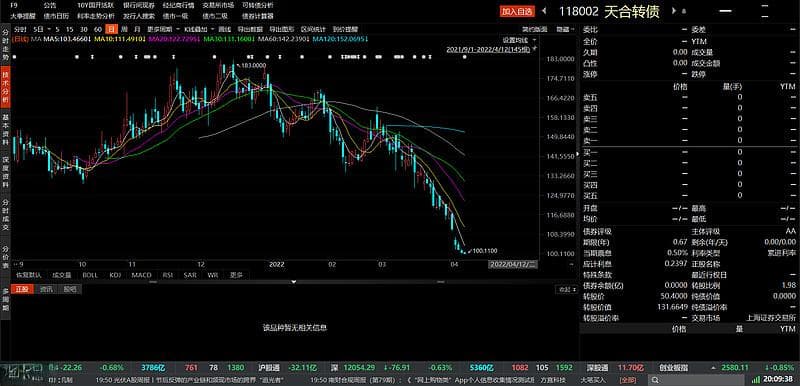Image resolution: width=800 pixels, height=386 pixels.
Task: Expand the 设置均线 dropdown
Action: coord(519,40)
